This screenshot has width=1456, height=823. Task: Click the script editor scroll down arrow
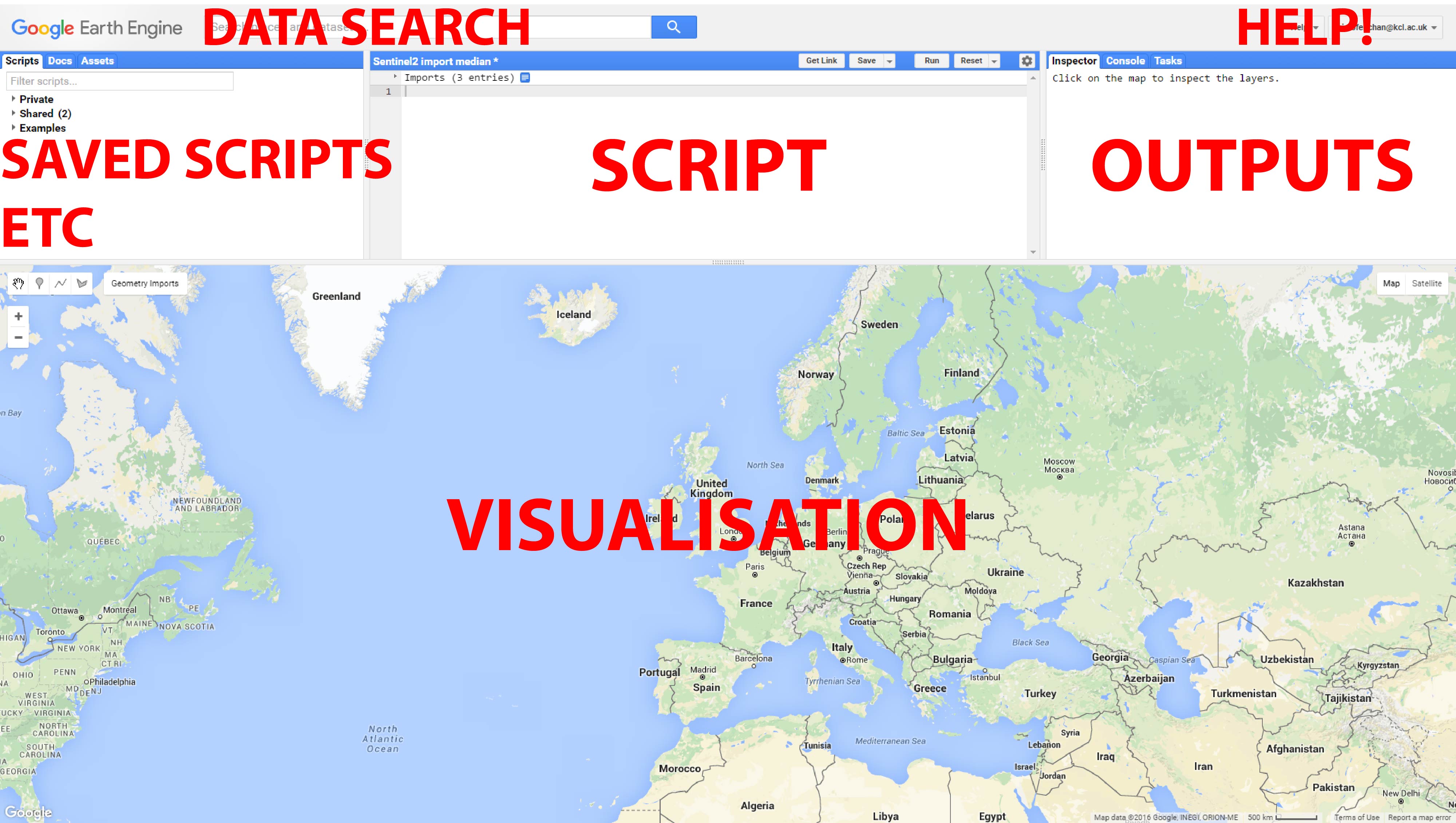tap(1033, 252)
